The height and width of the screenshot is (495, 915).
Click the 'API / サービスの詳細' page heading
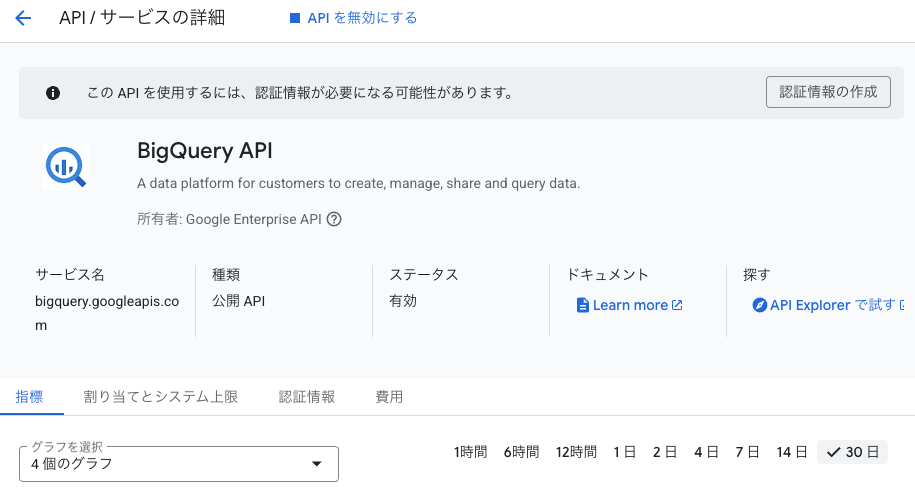[142, 18]
